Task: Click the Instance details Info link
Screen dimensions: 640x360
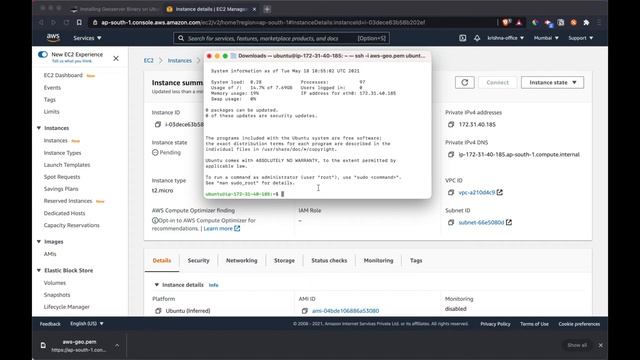Action: 213,285
